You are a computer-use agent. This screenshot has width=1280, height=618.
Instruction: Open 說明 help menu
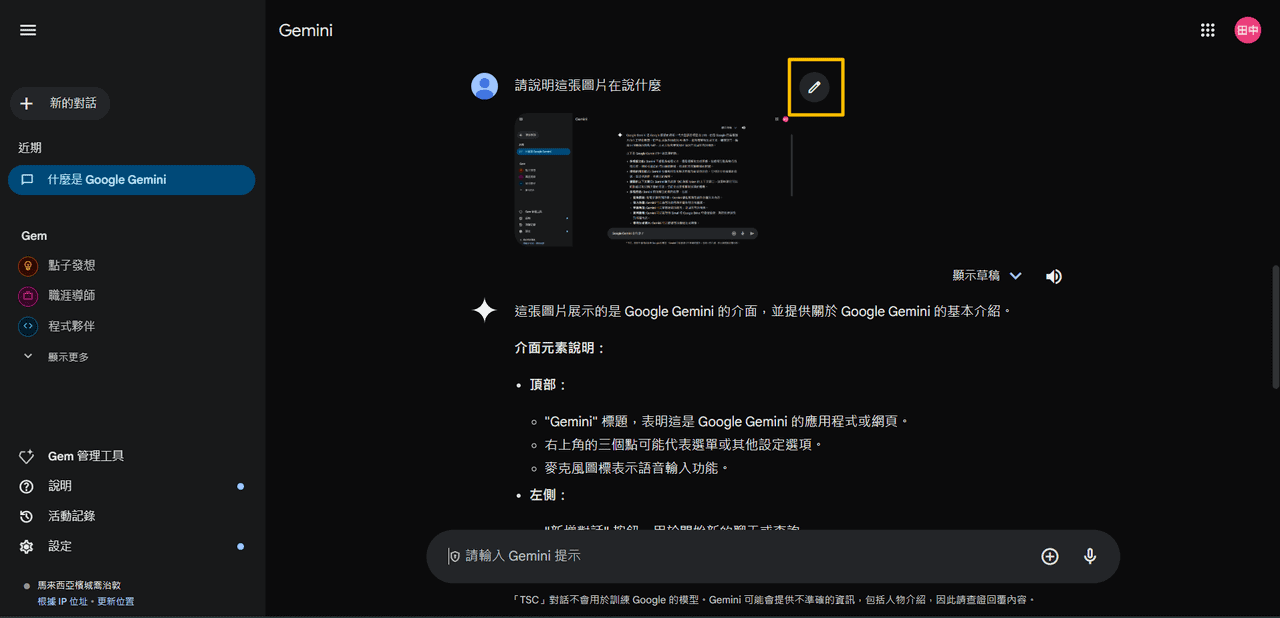60,486
